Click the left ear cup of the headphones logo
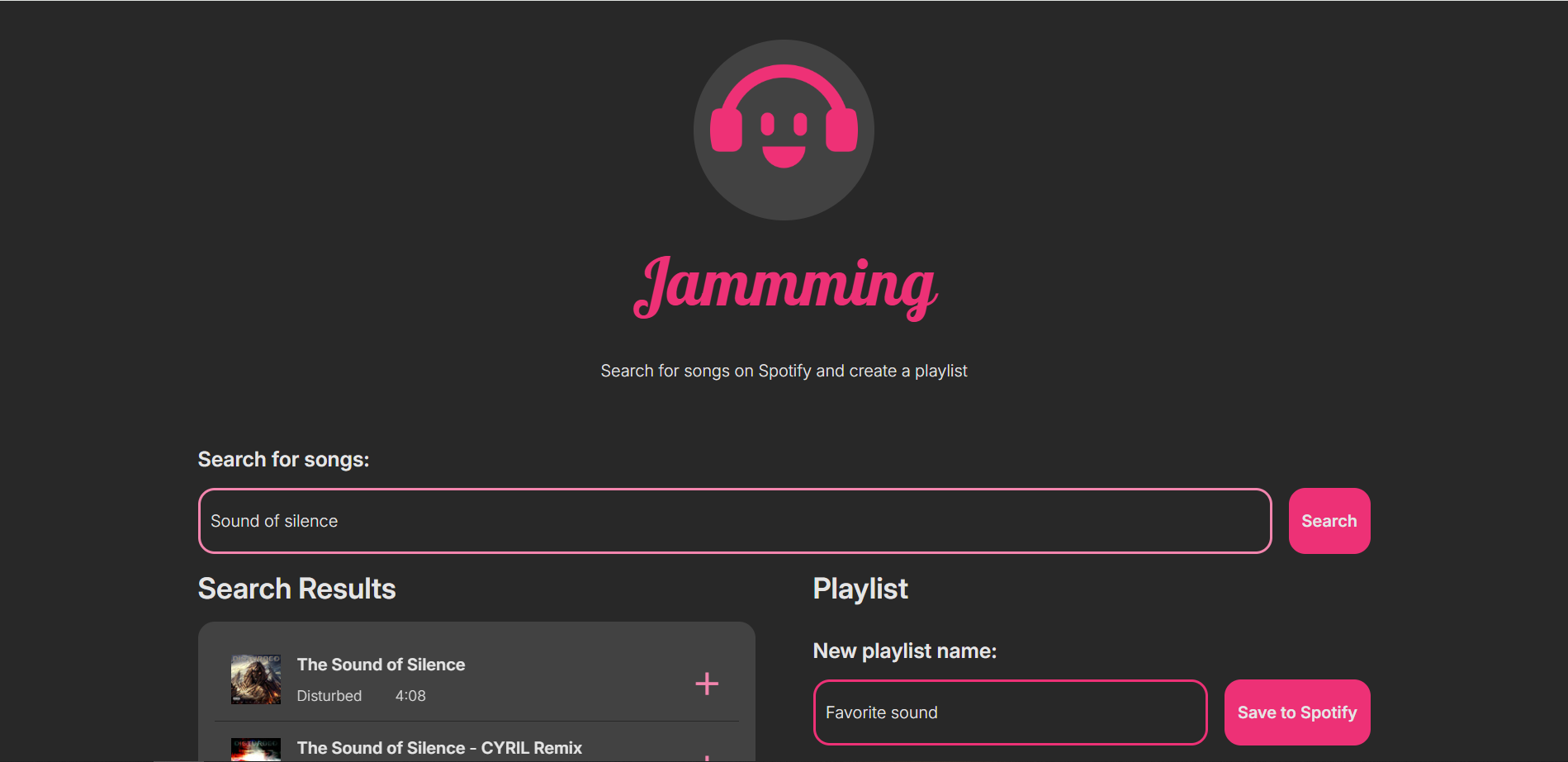 point(726,130)
